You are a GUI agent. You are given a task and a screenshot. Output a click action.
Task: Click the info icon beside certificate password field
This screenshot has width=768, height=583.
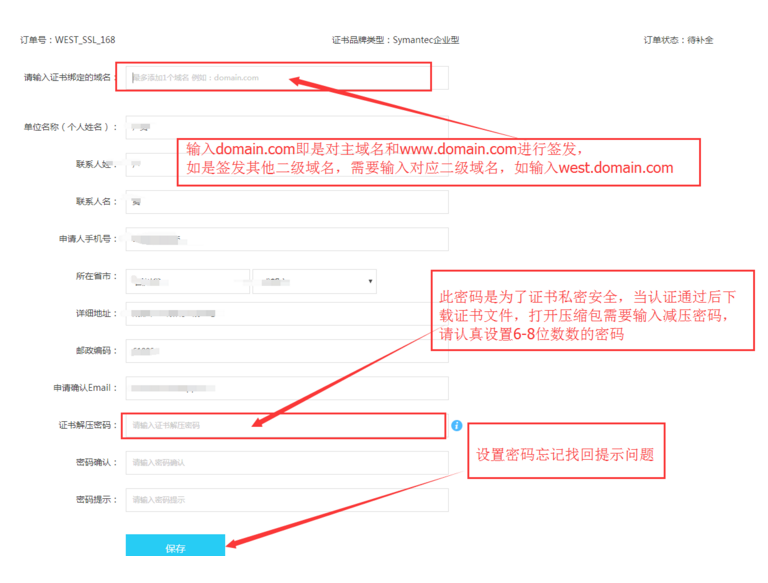coord(457,426)
